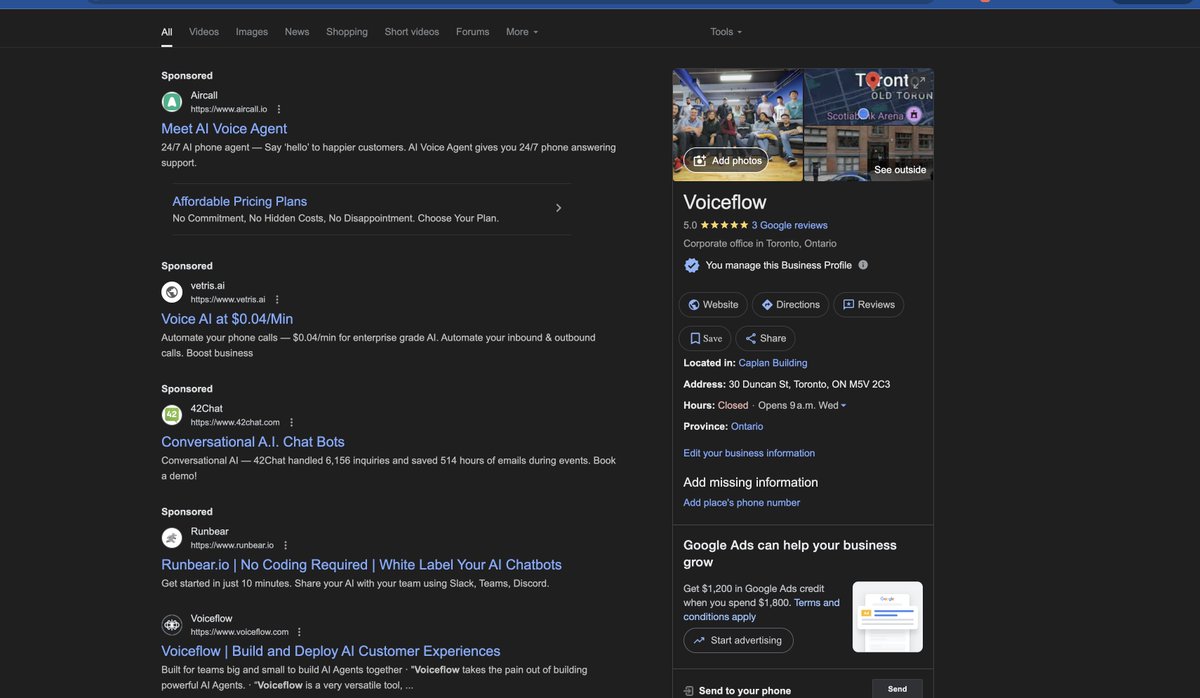
Task: Click the Ontario province link
Action: [747, 427]
